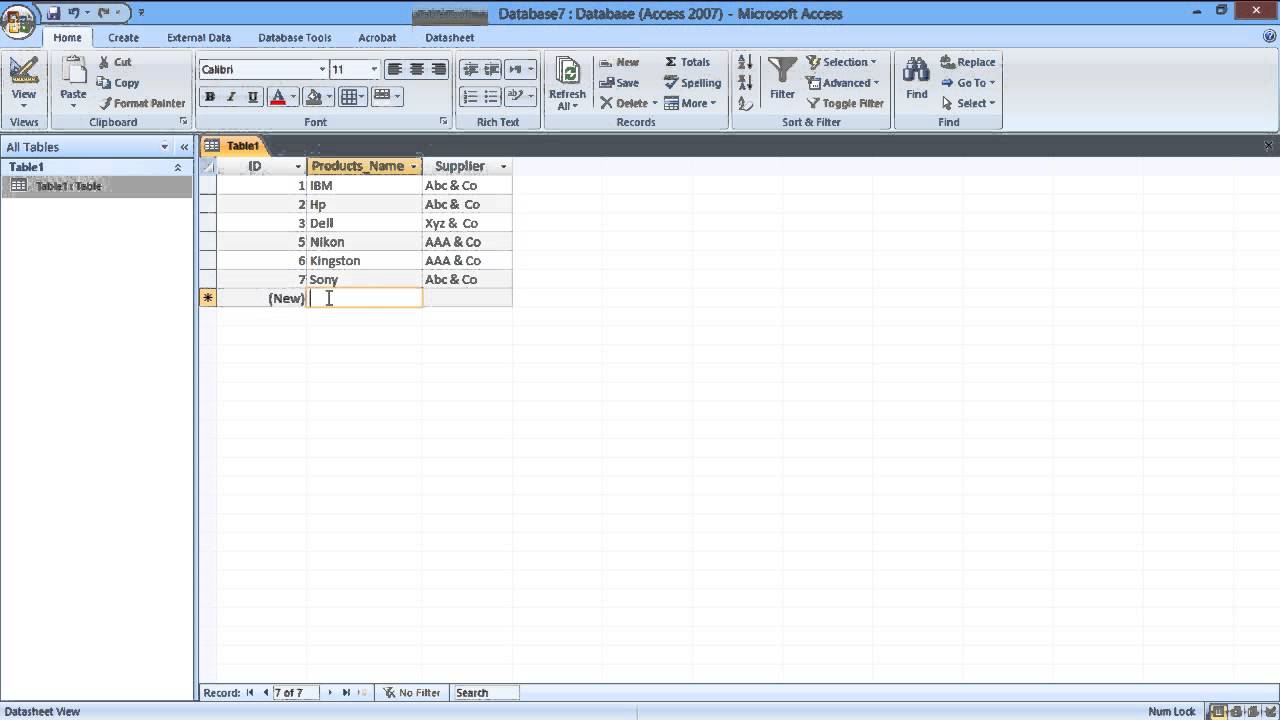Screen dimensions: 1280x720
Task: Toggle bold formatting
Action: [x=210, y=97]
